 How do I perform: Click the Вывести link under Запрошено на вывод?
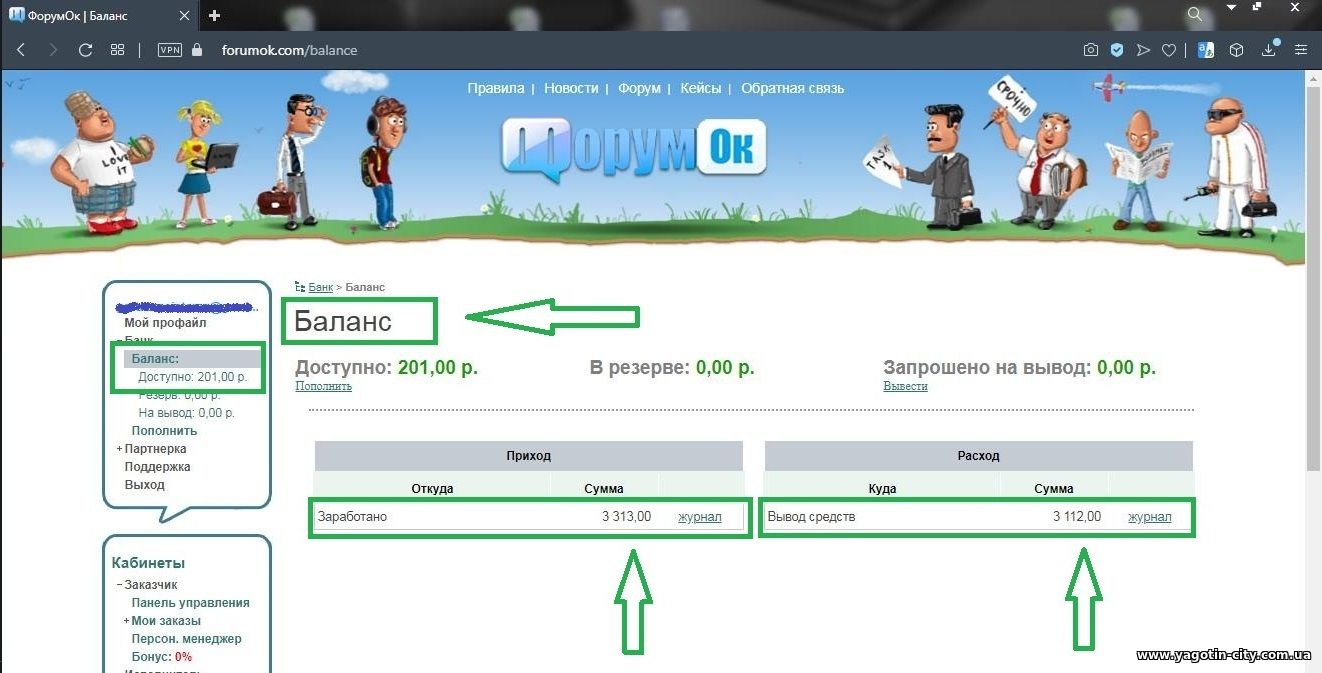[905, 386]
